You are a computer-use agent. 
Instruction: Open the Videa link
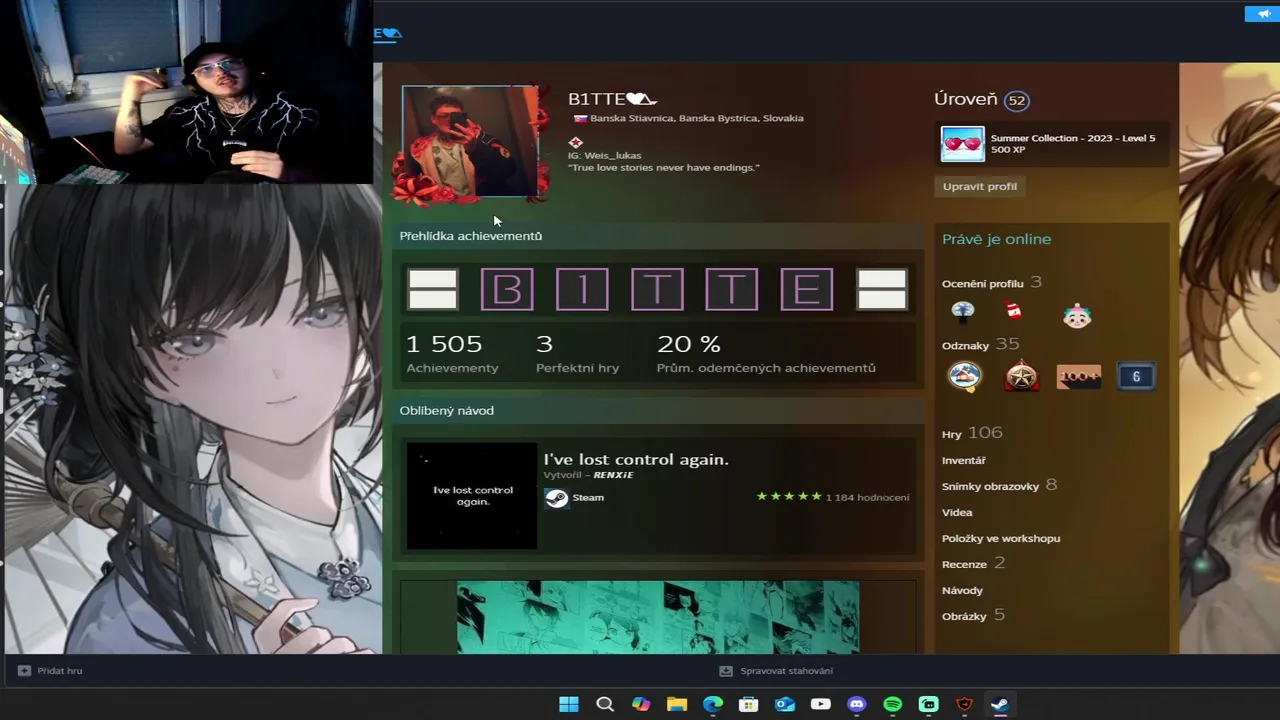coord(957,512)
